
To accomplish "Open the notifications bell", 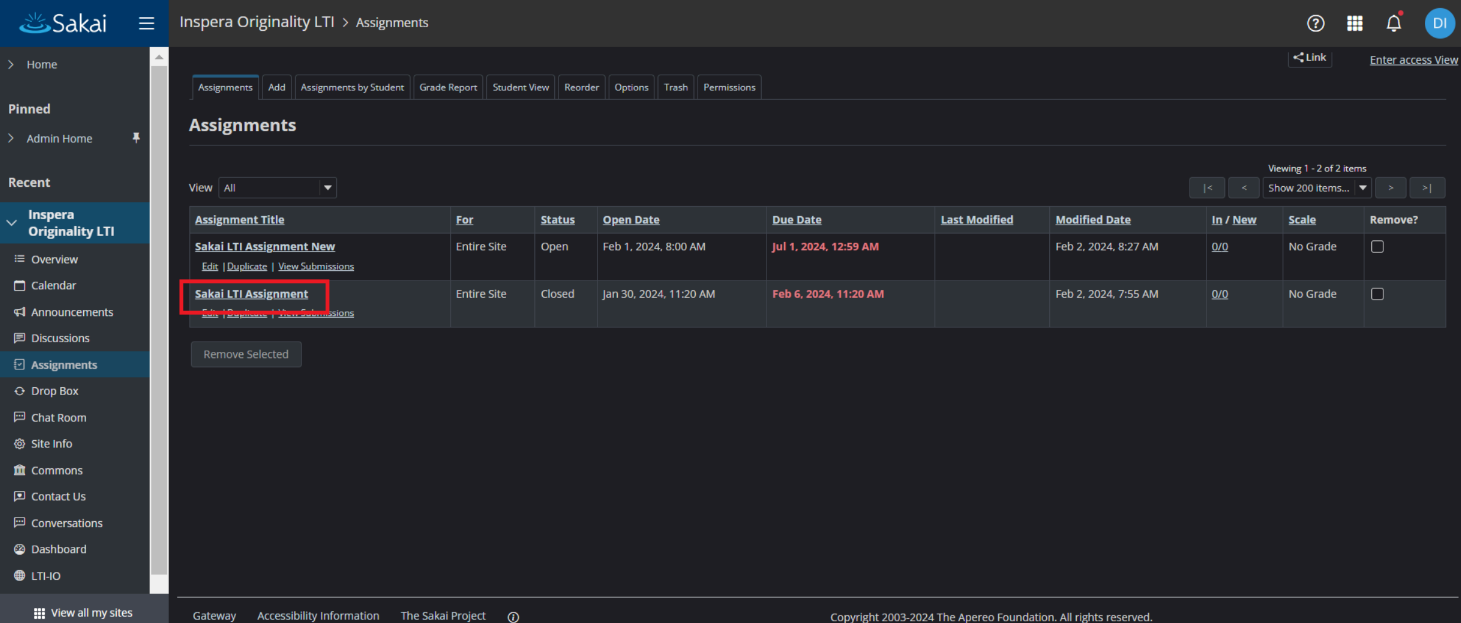I will [x=1393, y=23].
